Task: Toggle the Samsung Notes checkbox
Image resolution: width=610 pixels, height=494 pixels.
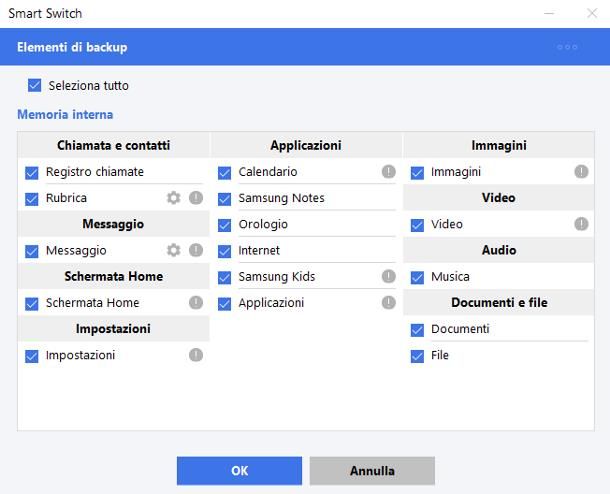Action: click(x=224, y=199)
